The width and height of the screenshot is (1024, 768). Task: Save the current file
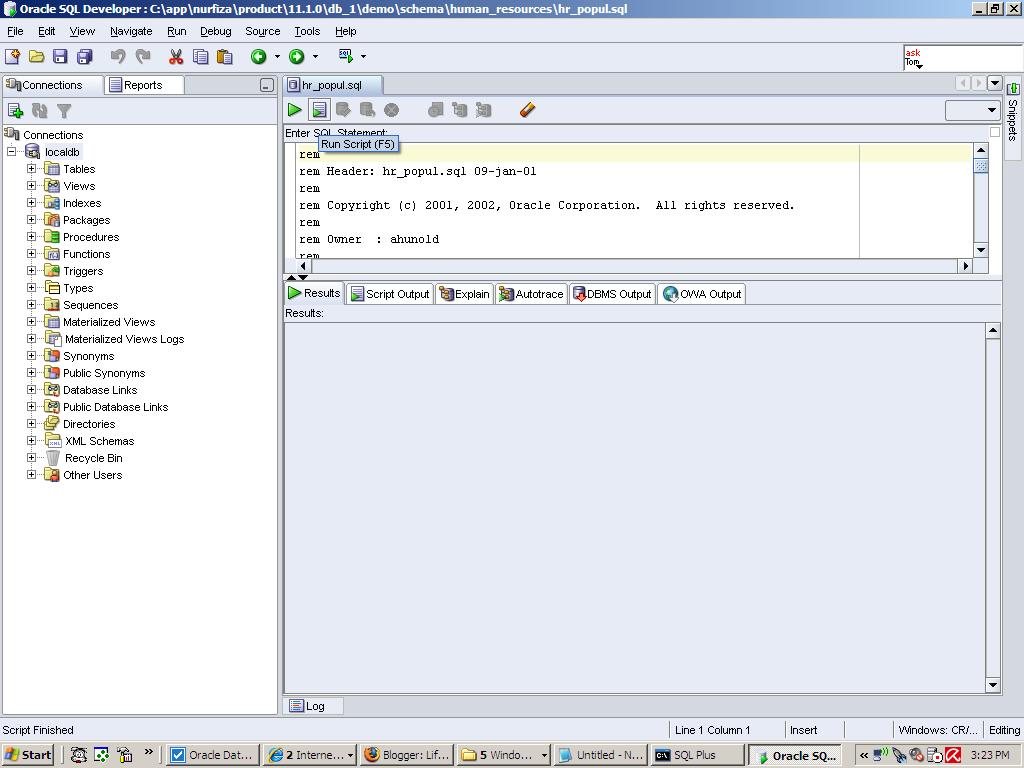tap(60, 57)
